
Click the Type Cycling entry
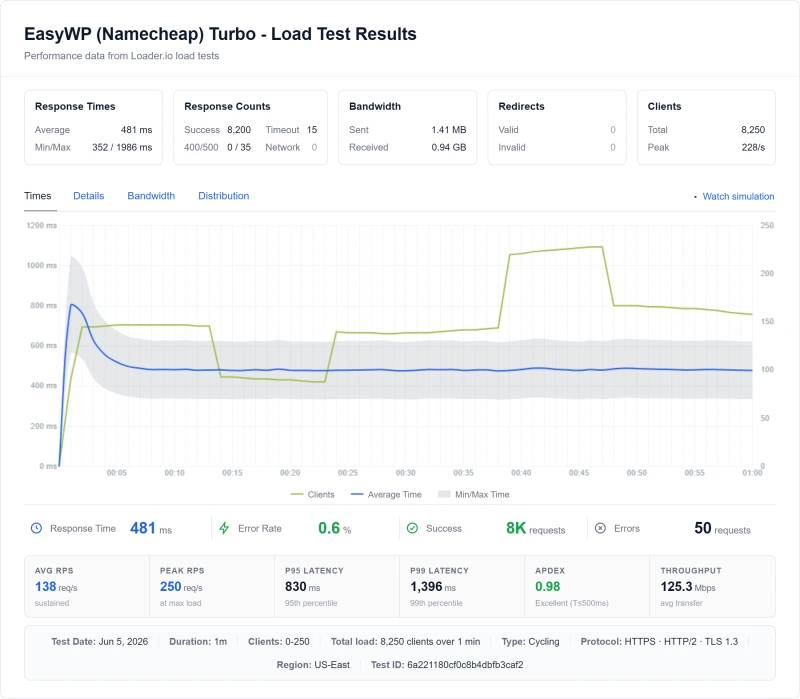[530, 641]
